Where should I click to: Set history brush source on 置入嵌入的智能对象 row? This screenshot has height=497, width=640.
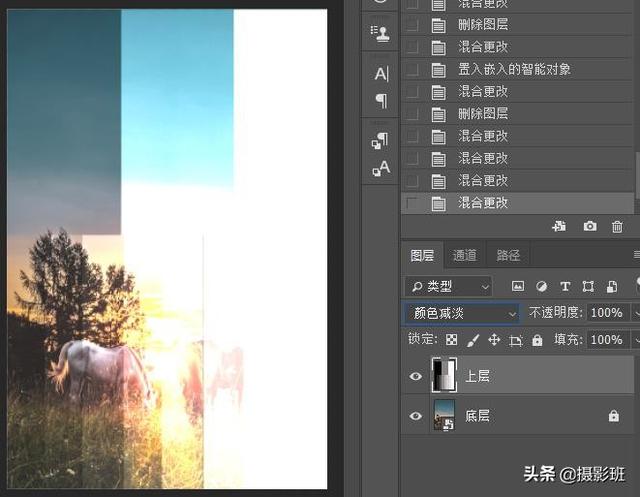412,70
